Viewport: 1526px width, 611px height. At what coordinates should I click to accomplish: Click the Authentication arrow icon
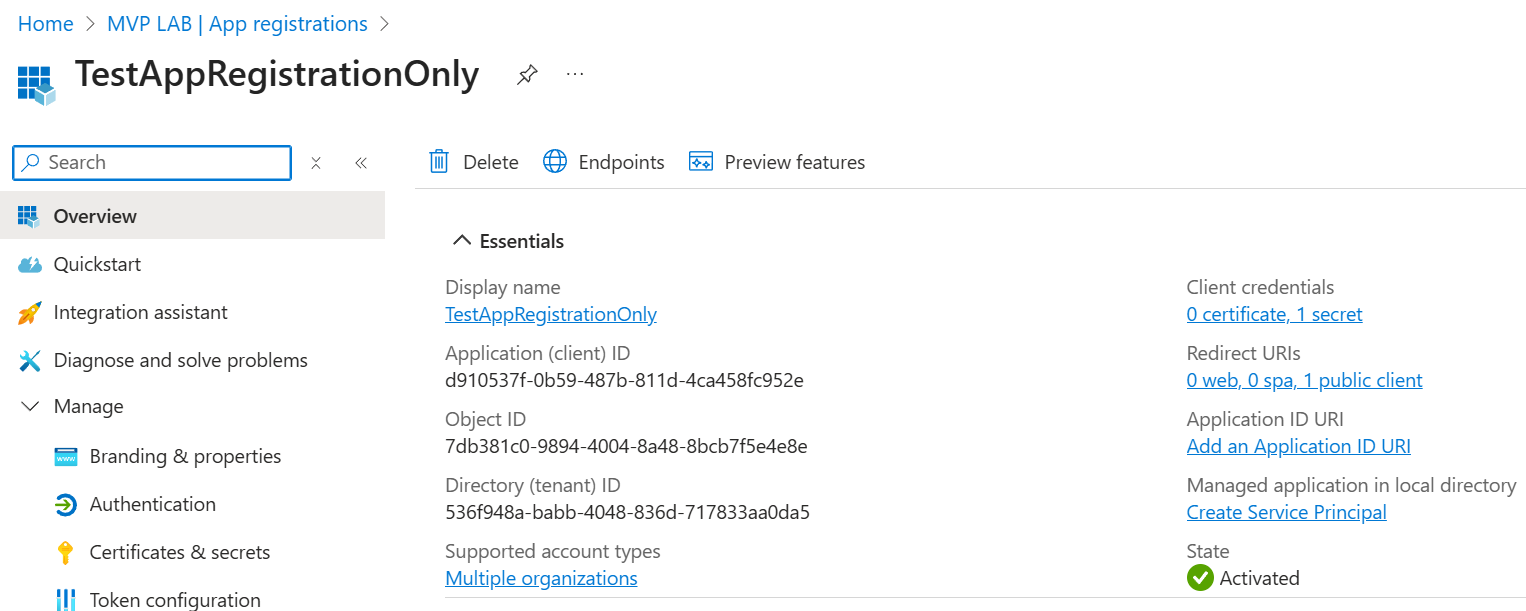point(66,505)
